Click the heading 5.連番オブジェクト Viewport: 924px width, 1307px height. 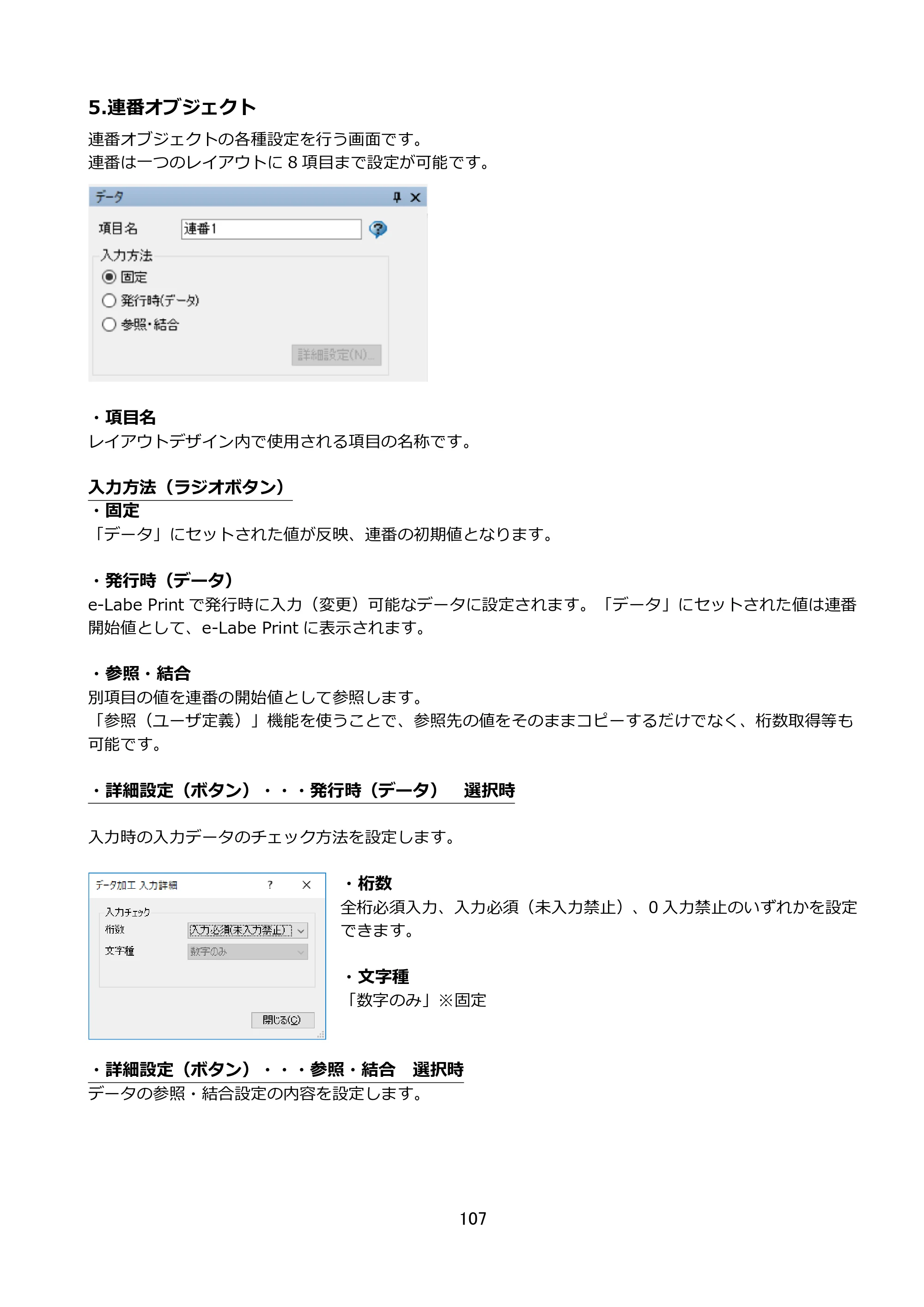(172, 107)
